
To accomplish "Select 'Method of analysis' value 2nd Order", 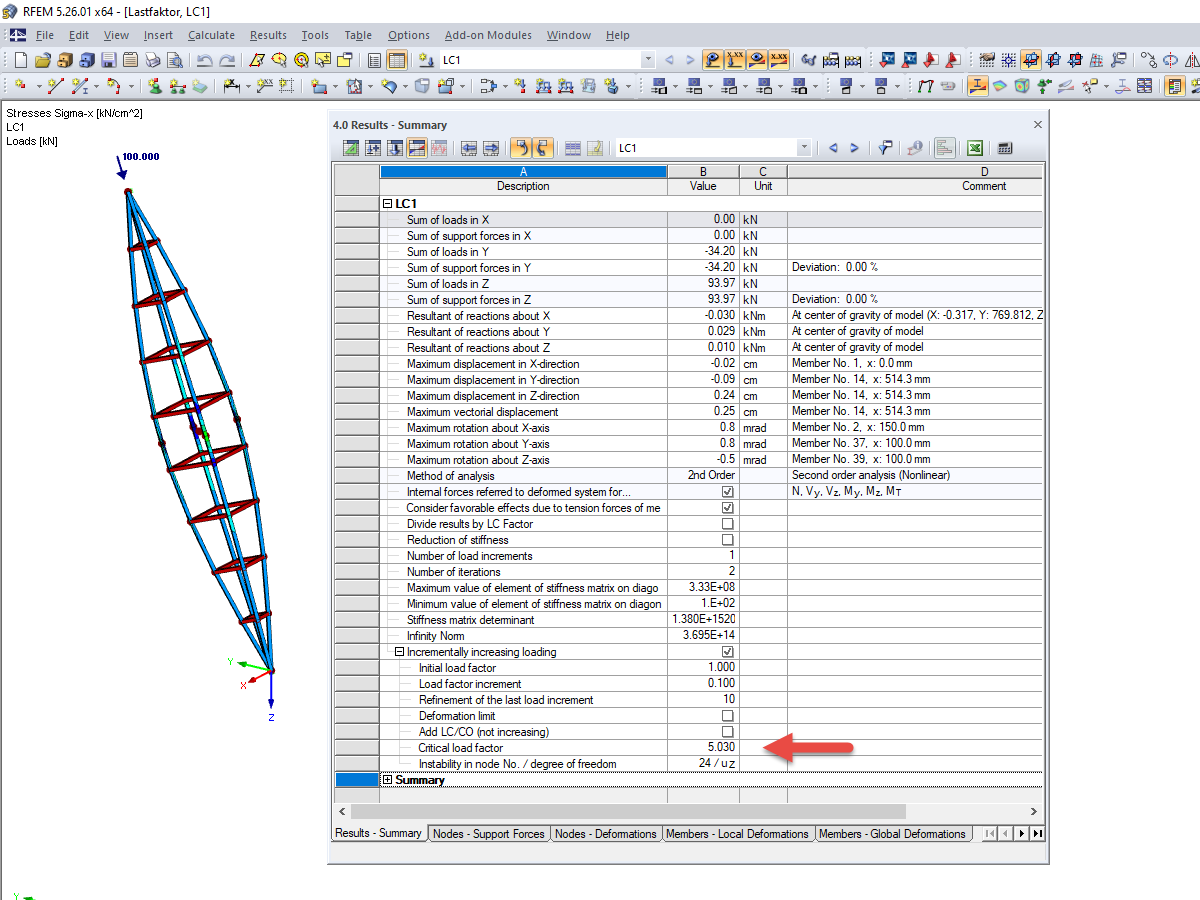I will [x=703, y=476].
